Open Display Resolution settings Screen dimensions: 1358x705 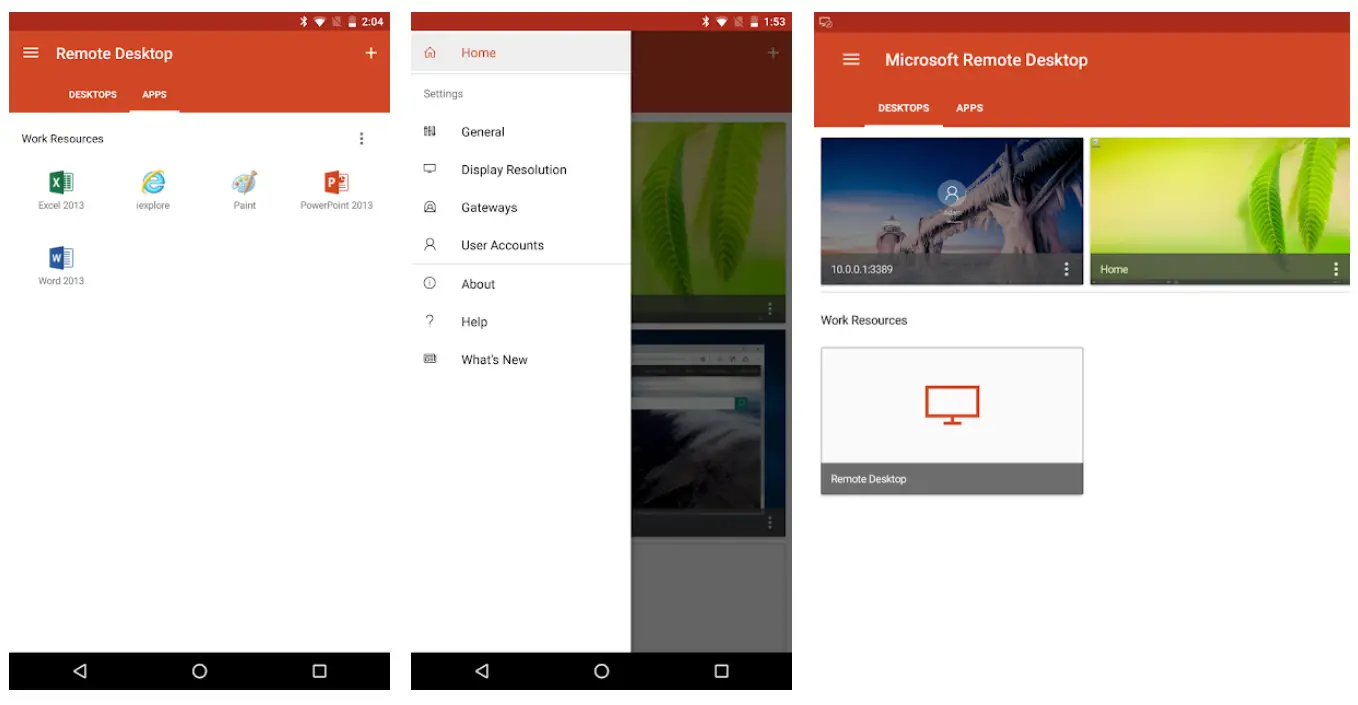pyautogui.click(x=521, y=170)
